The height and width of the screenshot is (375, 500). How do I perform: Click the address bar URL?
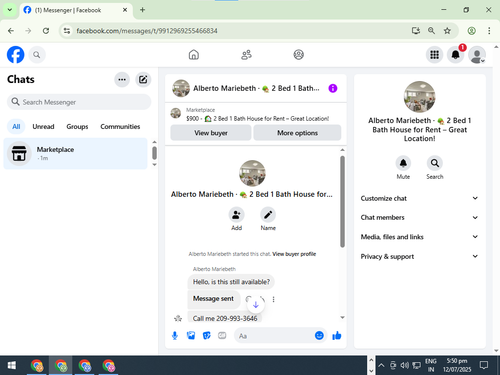147,31
